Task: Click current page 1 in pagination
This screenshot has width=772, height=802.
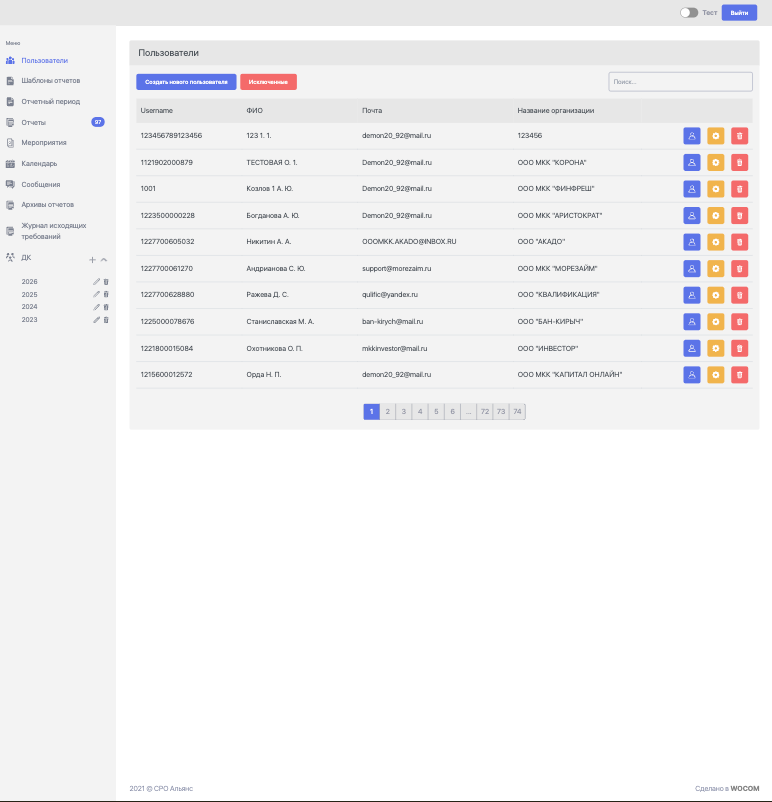Action: point(371,412)
